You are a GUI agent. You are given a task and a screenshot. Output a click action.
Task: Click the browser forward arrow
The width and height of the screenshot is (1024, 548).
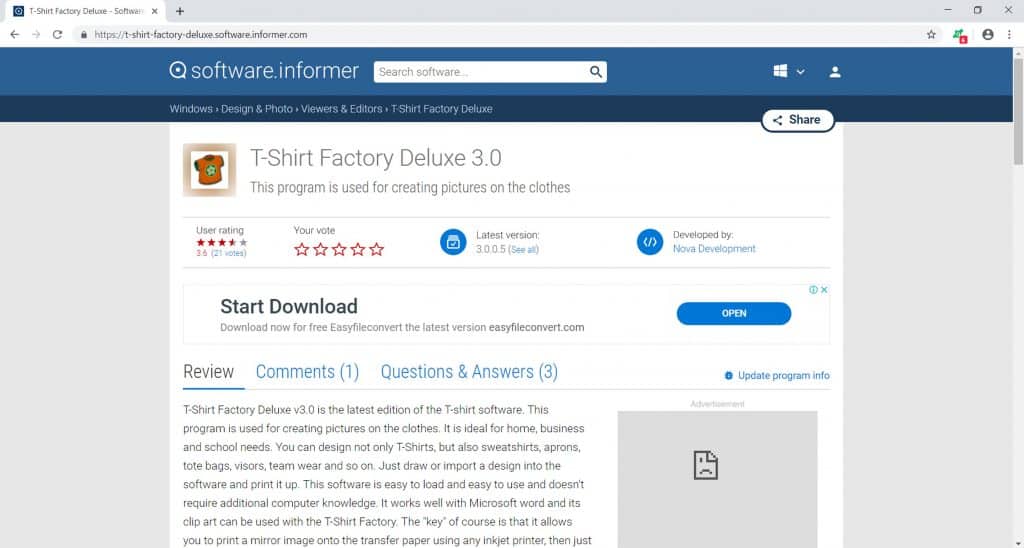[x=36, y=35]
